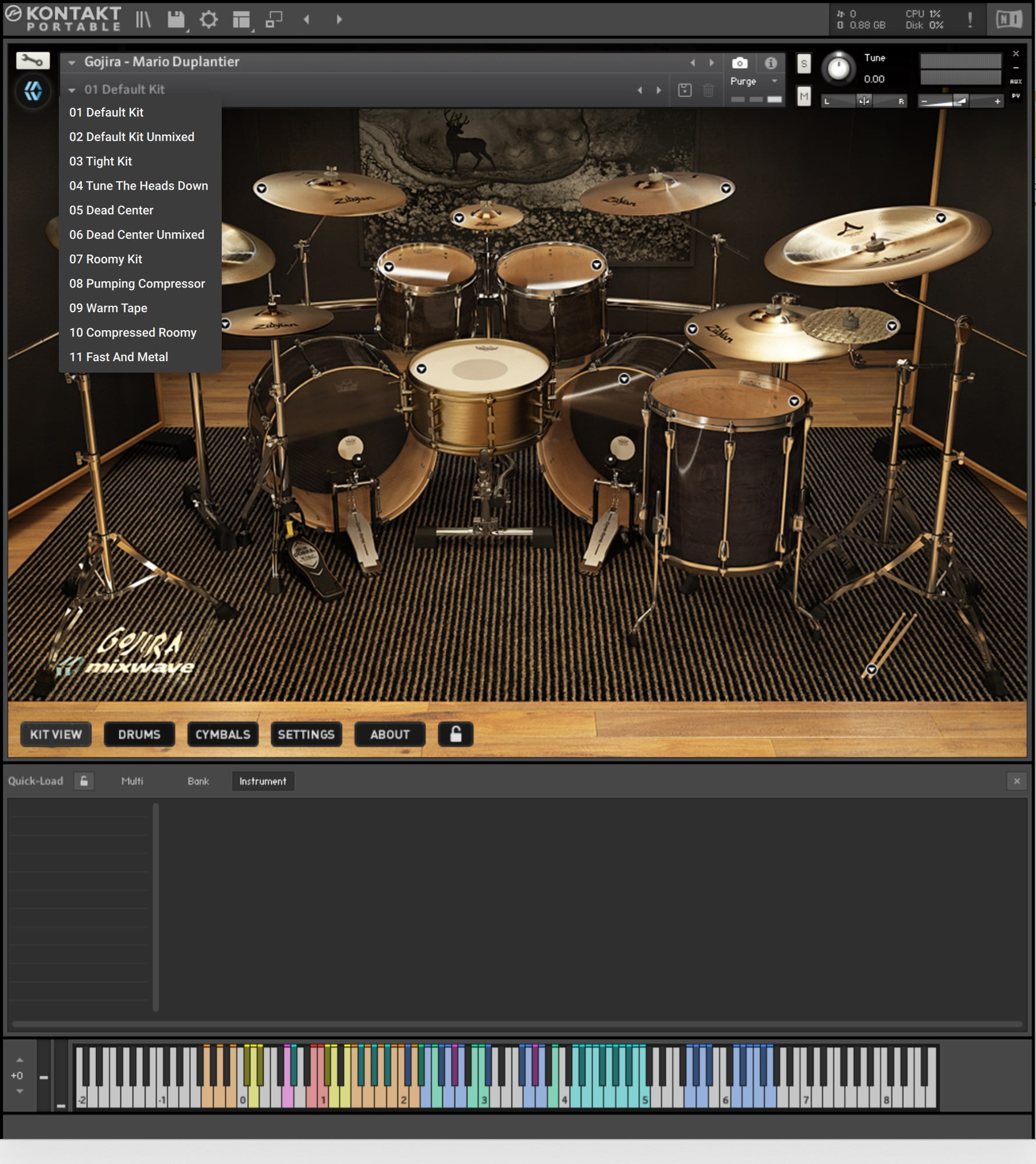Choose 04 Tune The Heads Down preset
Viewport: 1036px width, 1164px height.
tap(140, 186)
